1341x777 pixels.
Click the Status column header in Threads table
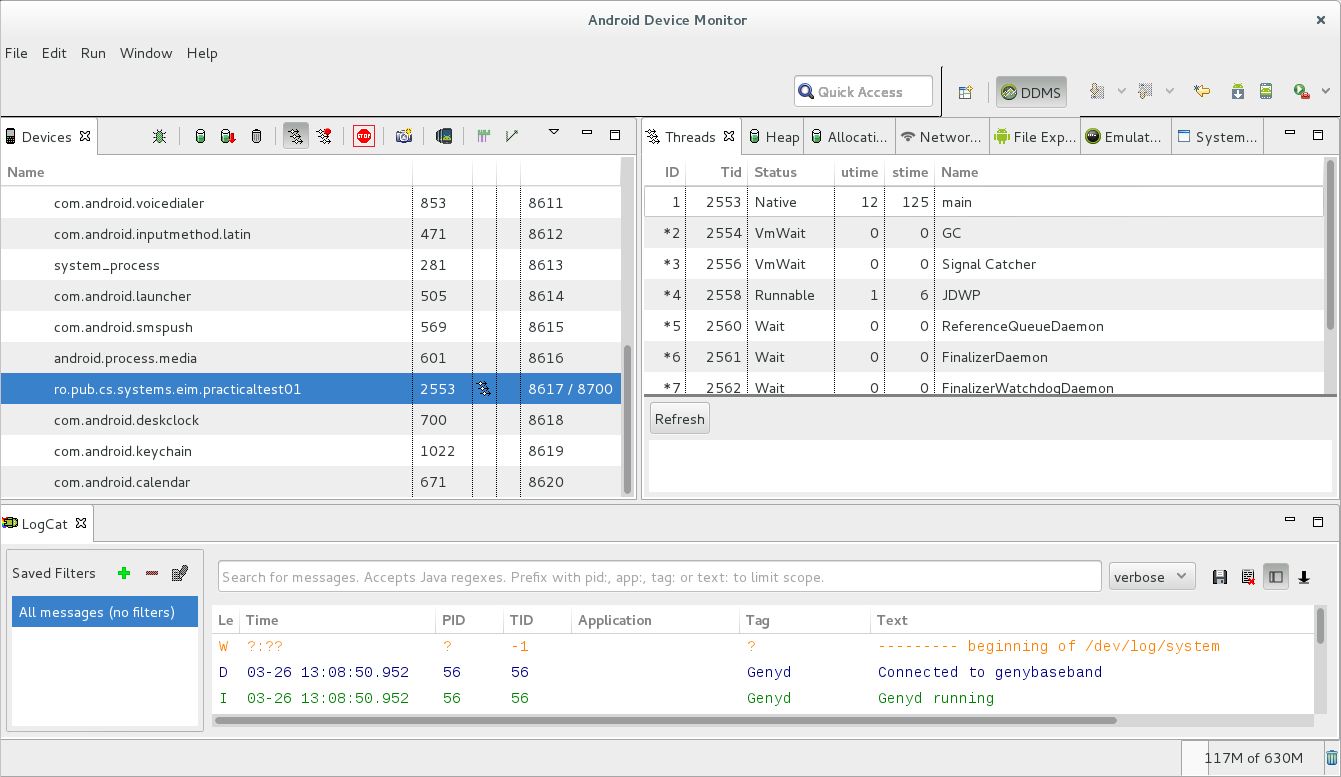(790, 172)
